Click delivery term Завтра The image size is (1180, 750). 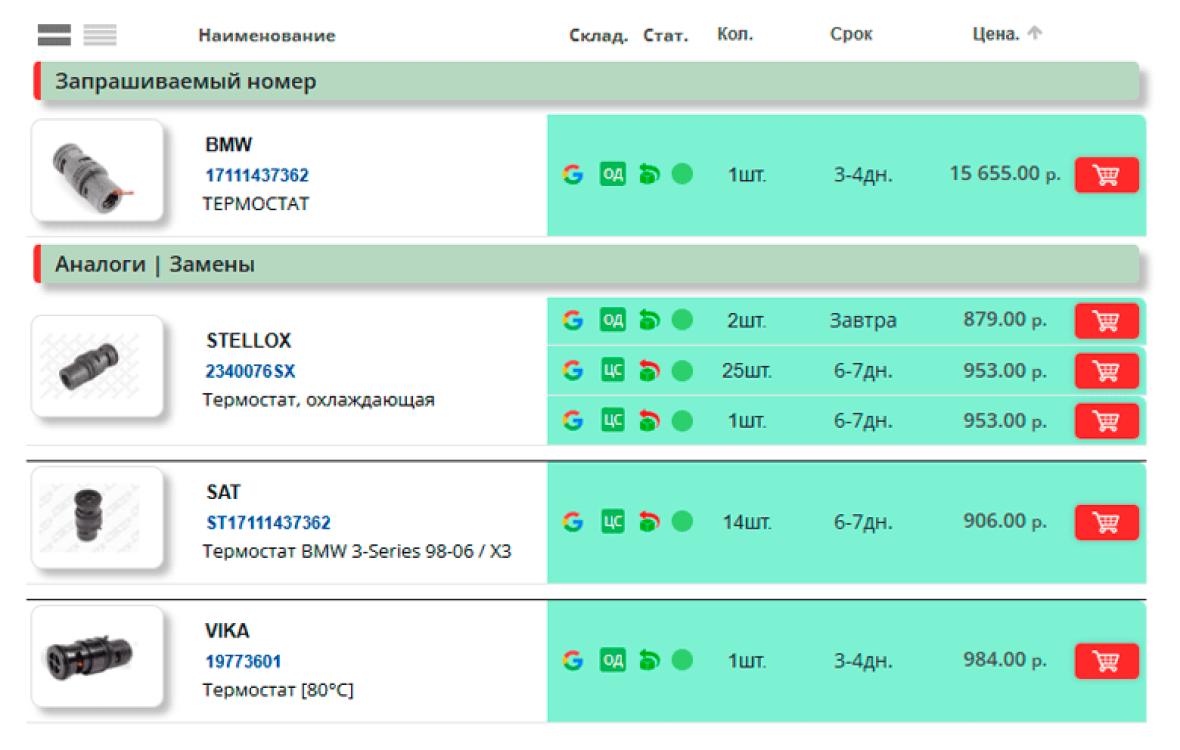point(863,320)
